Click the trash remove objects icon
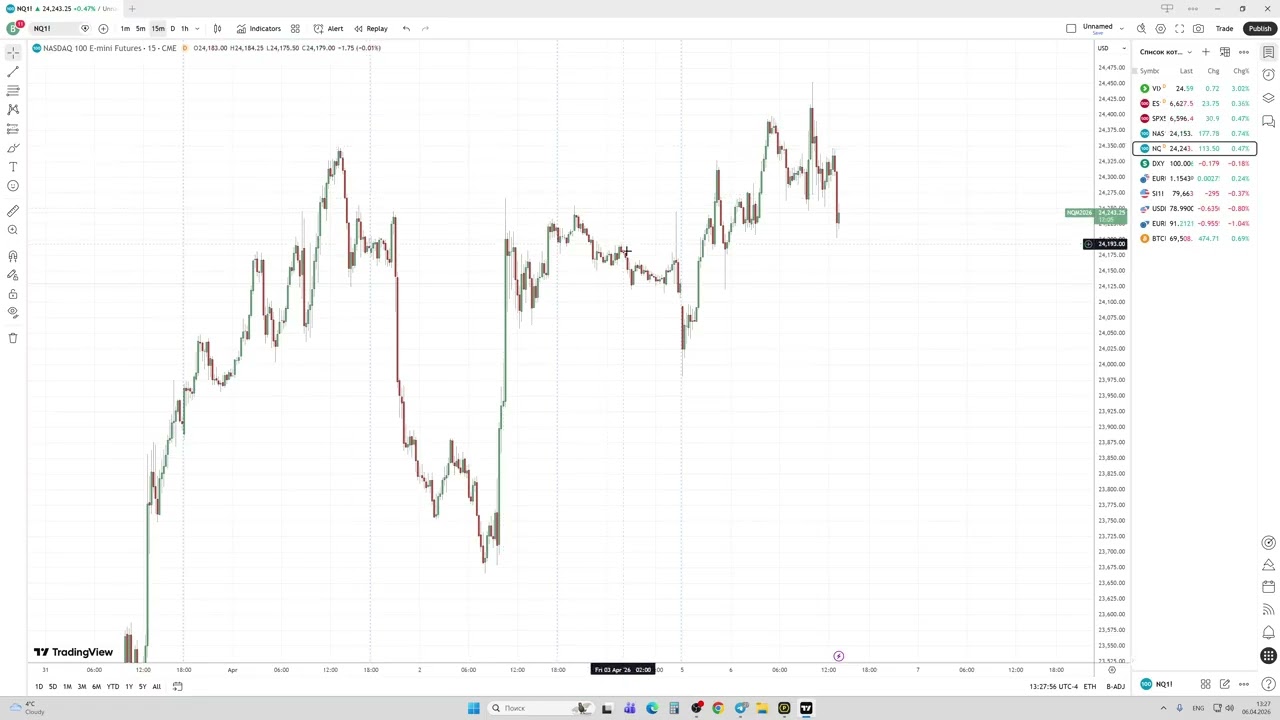This screenshot has height=720, width=1280. [13, 338]
